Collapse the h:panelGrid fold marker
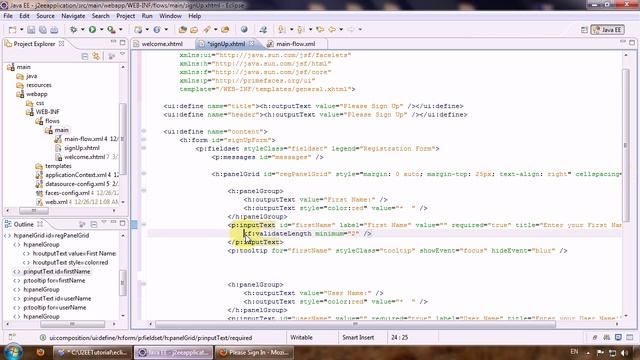This screenshot has height=360, width=640. tap(144, 174)
